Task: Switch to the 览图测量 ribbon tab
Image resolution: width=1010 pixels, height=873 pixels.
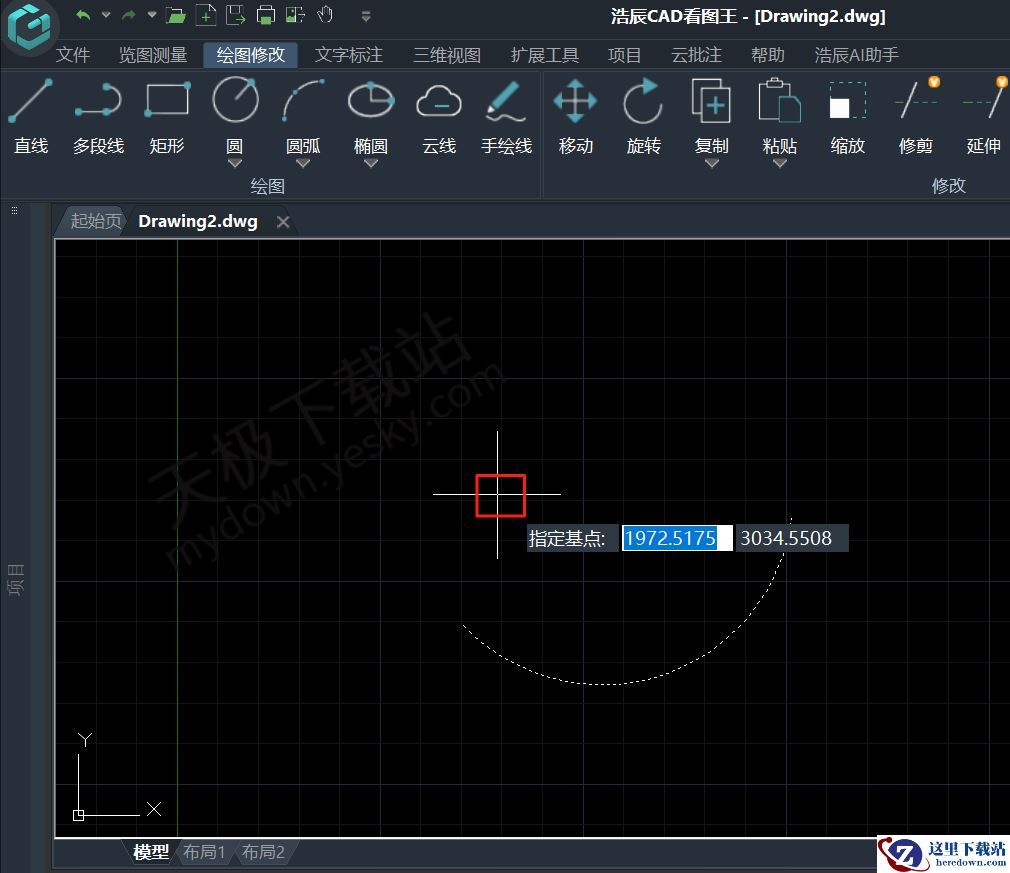Action: coord(153,55)
